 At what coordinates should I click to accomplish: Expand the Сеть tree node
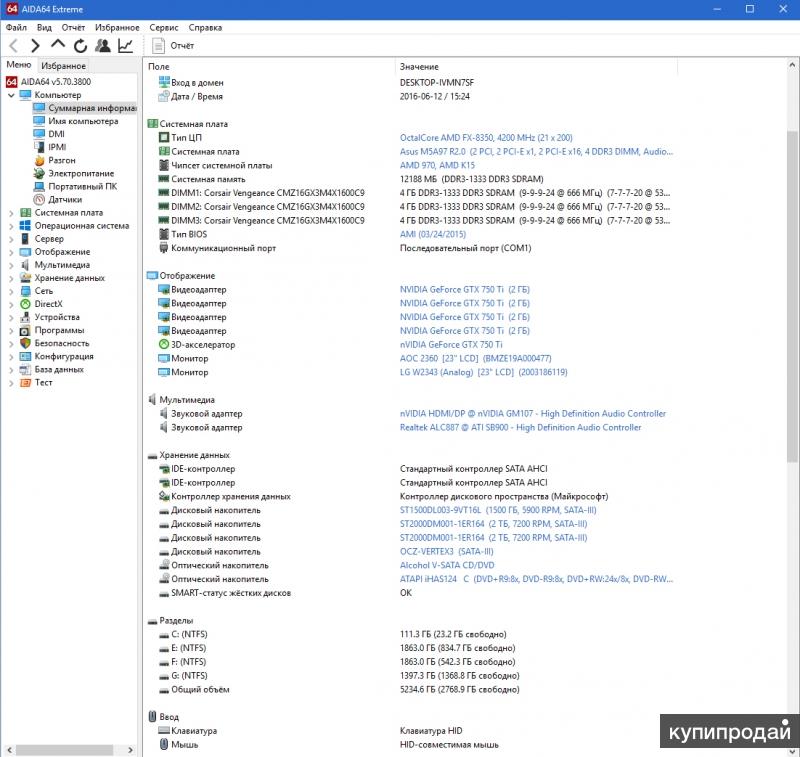point(11,291)
